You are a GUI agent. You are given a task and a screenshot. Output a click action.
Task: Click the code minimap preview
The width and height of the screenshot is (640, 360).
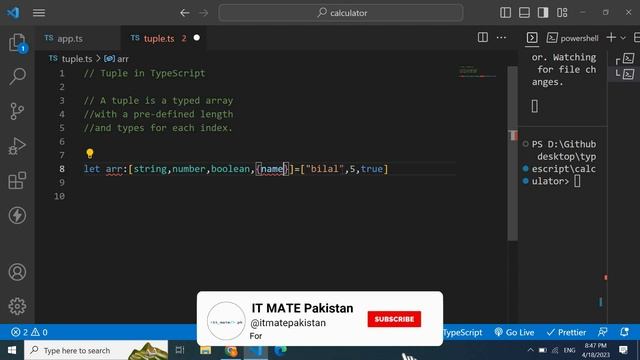pyautogui.click(x=477, y=72)
